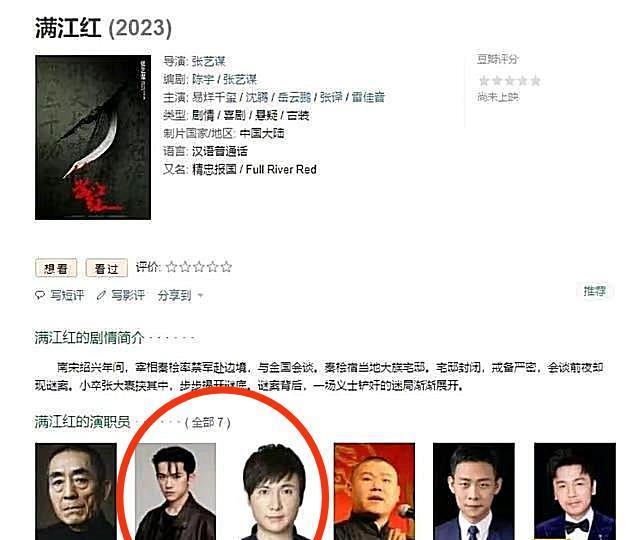640x540 pixels.
Task: Open actor link 雷佳音
Action: pyautogui.click(x=368, y=97)
